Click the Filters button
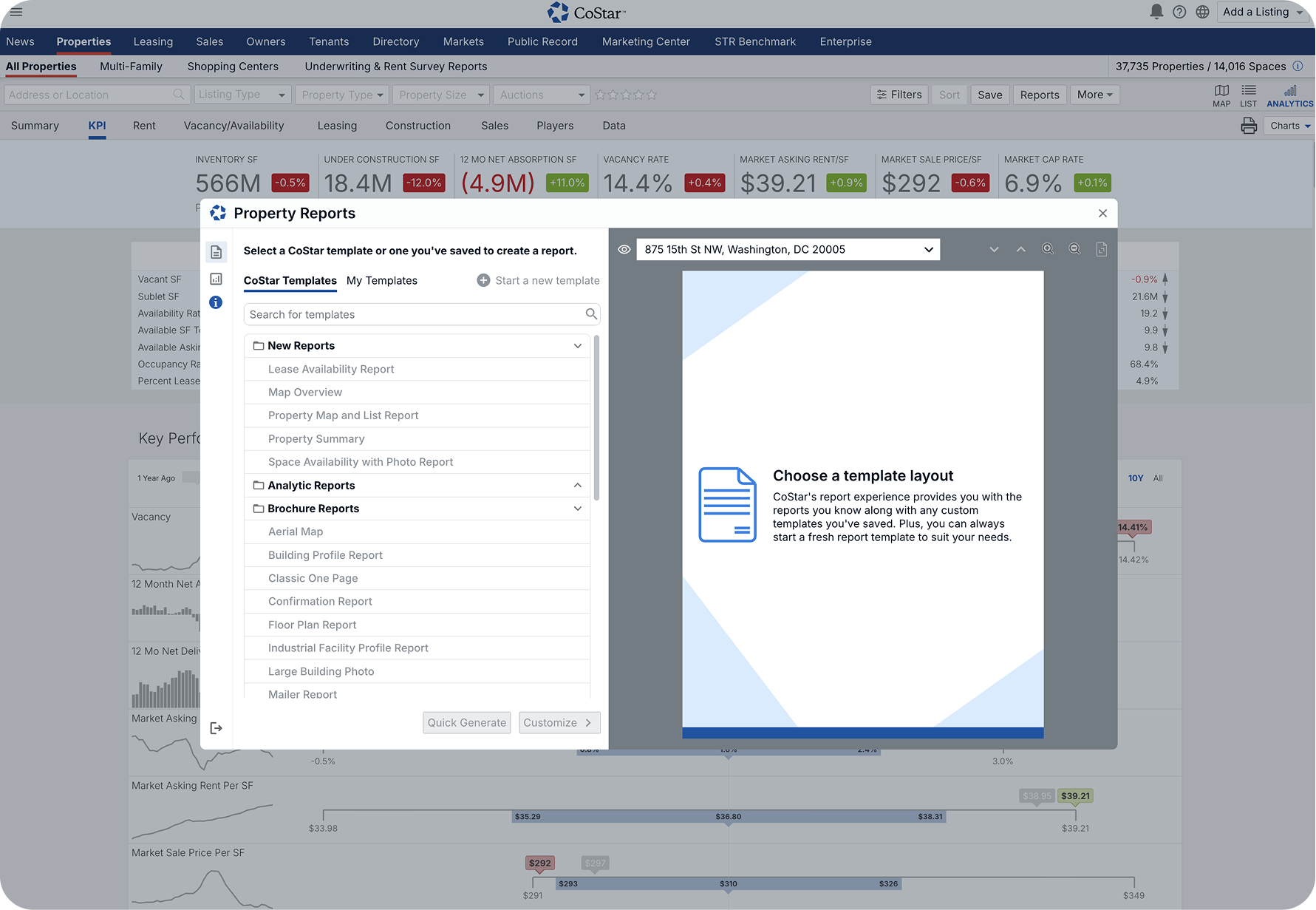The height and width of the screenshot is (910, 1316). tap(899, 95)
